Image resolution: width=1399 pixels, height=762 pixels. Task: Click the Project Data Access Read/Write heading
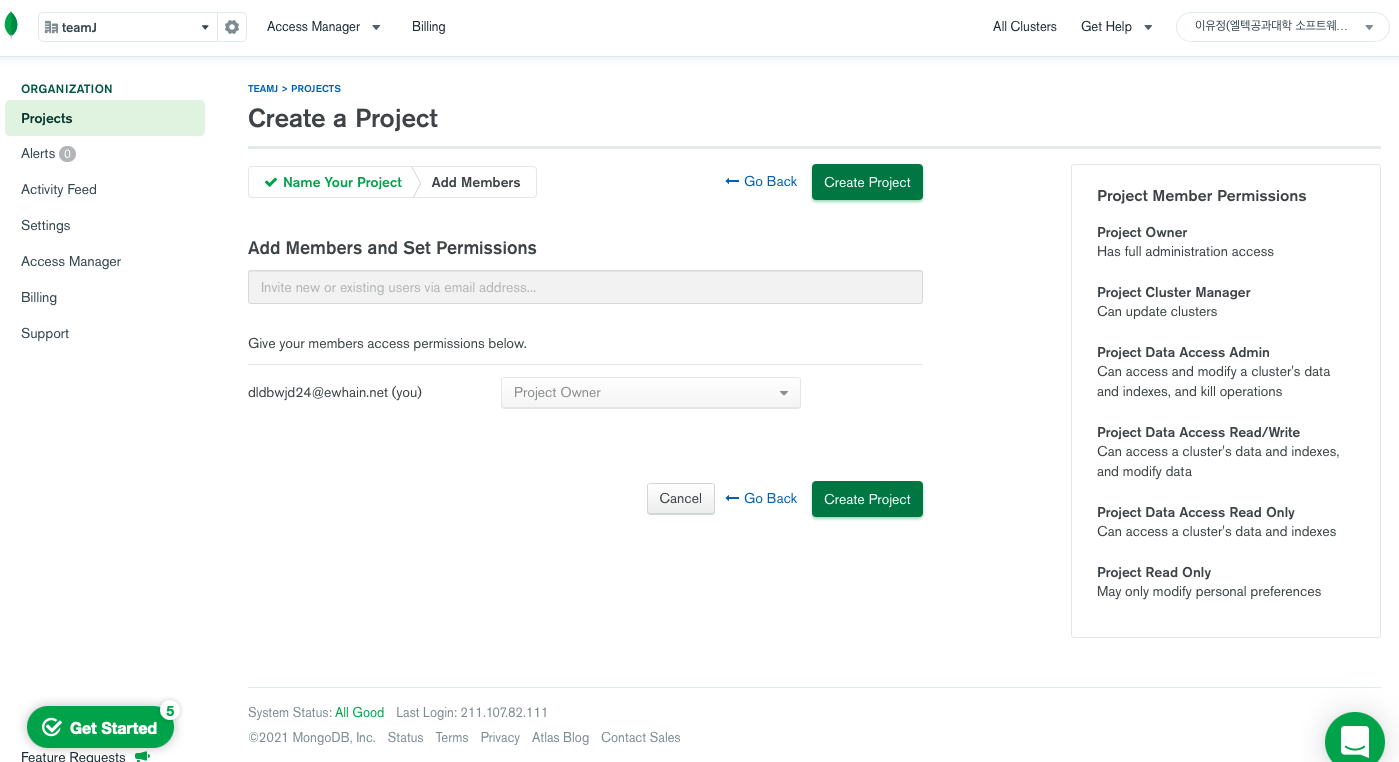1198,432
